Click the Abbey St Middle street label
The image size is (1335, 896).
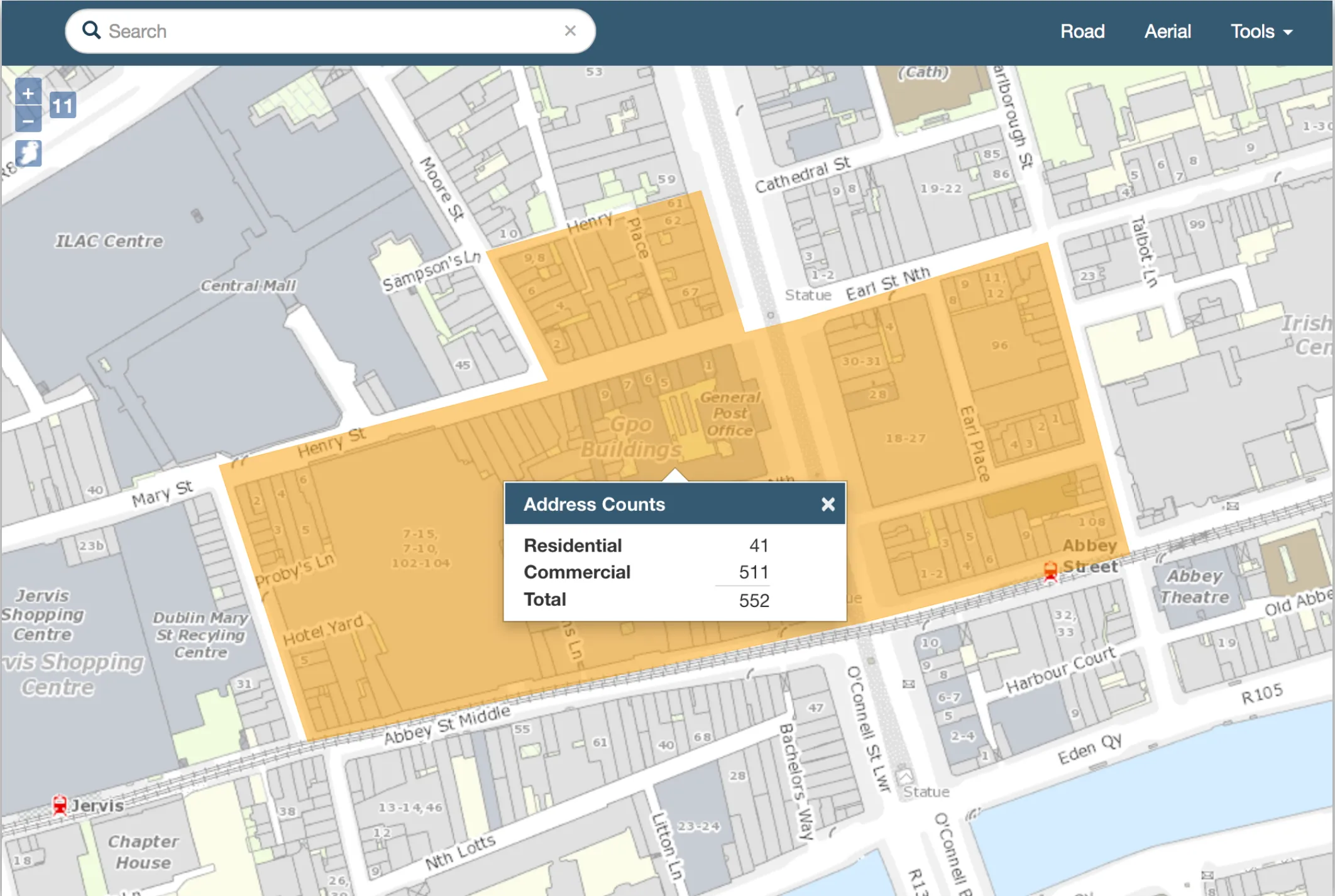pyautogui.click(x=448, y=724)
